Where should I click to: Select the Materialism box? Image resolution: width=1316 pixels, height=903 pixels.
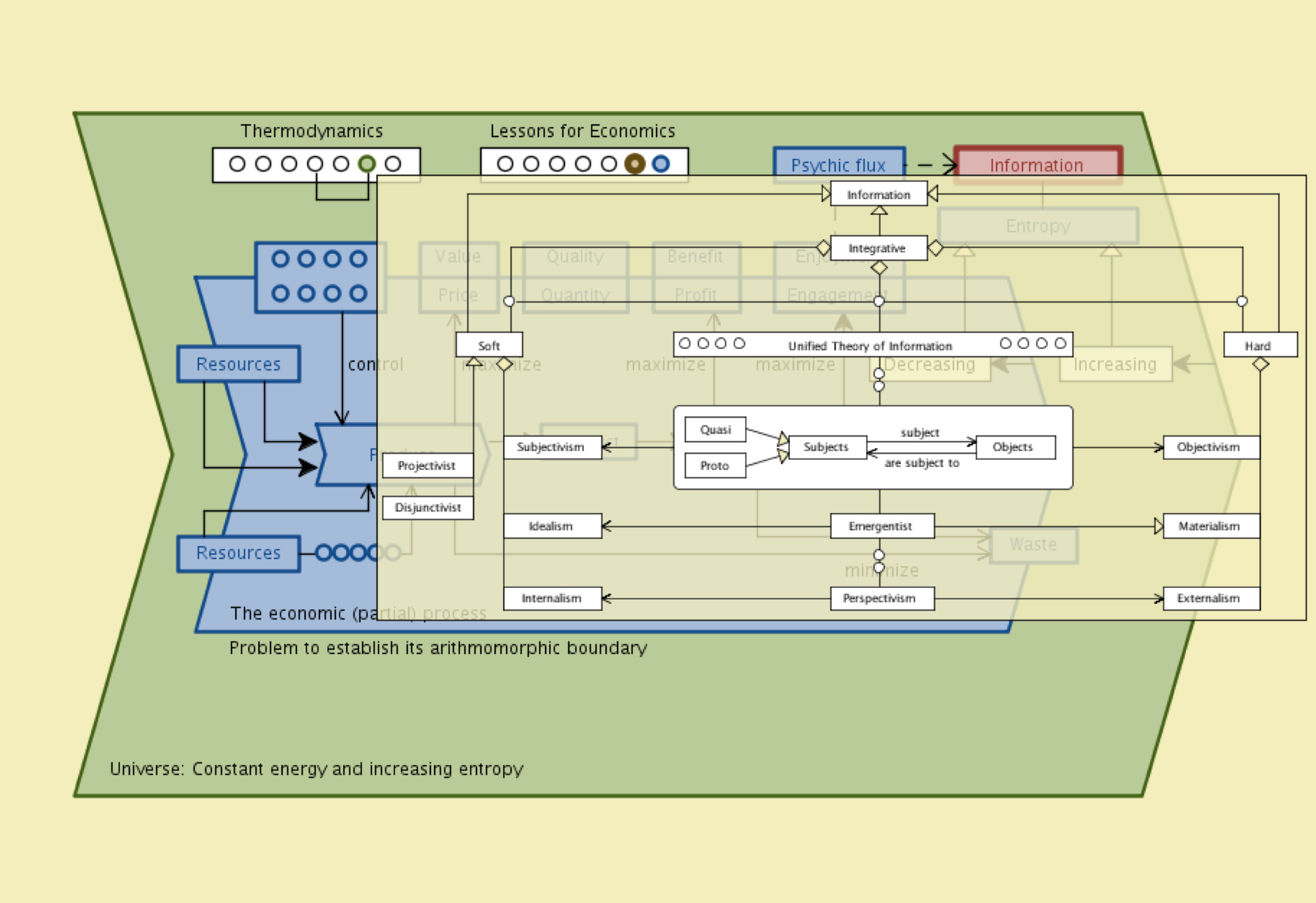point(1211,526)
